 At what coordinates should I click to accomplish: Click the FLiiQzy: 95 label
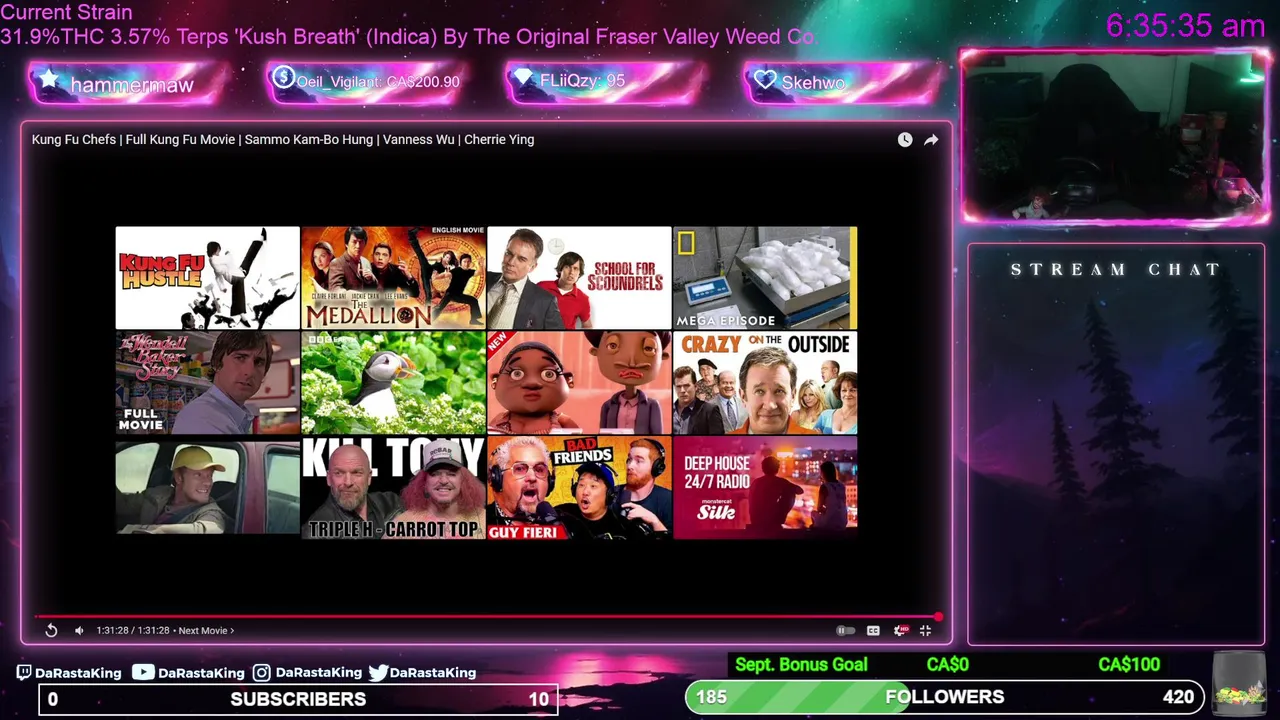point(582,81)
